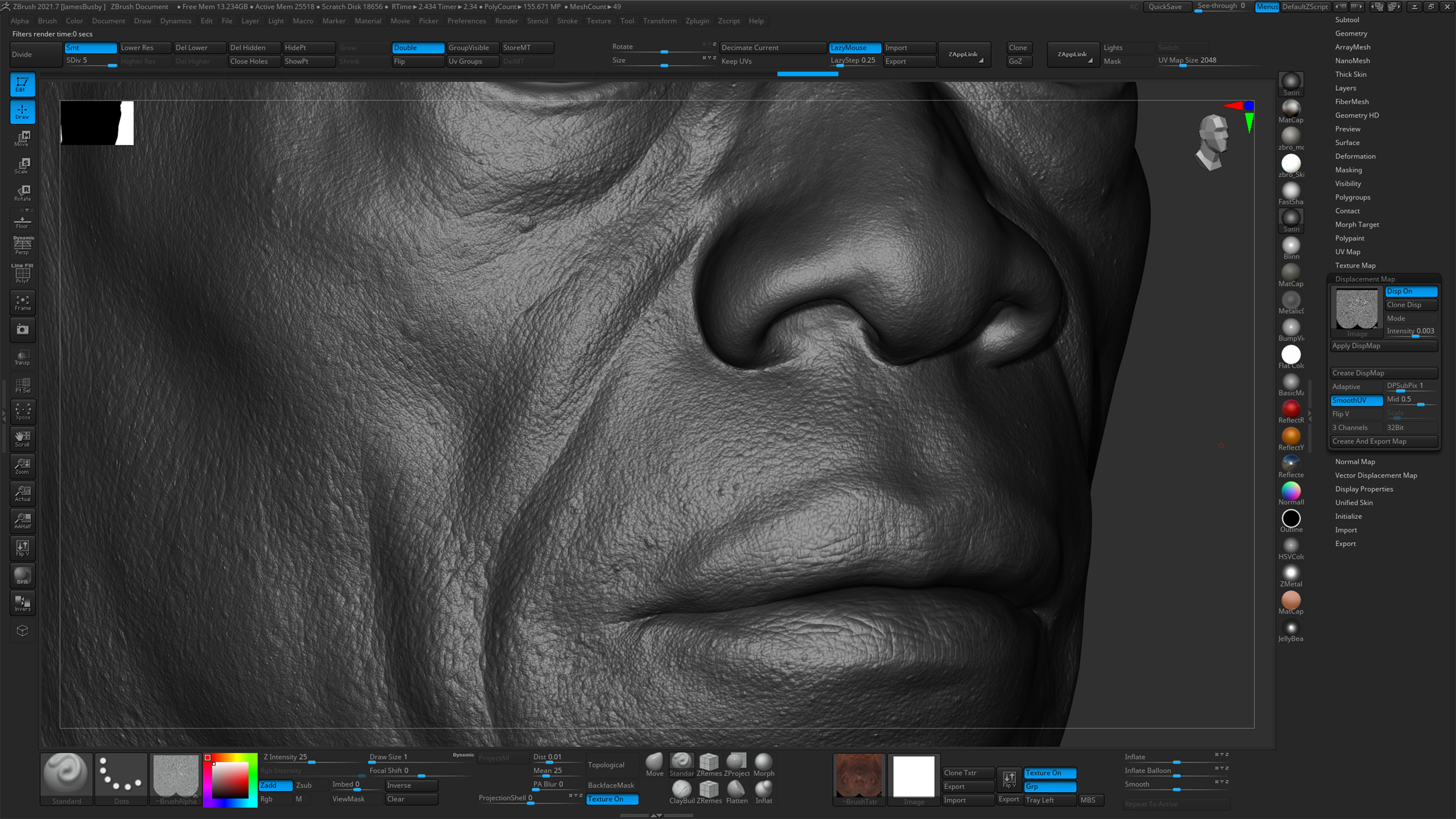Open the Zplugin menu
Screen dimensions: 1456x819
click(x=698, y=21)
